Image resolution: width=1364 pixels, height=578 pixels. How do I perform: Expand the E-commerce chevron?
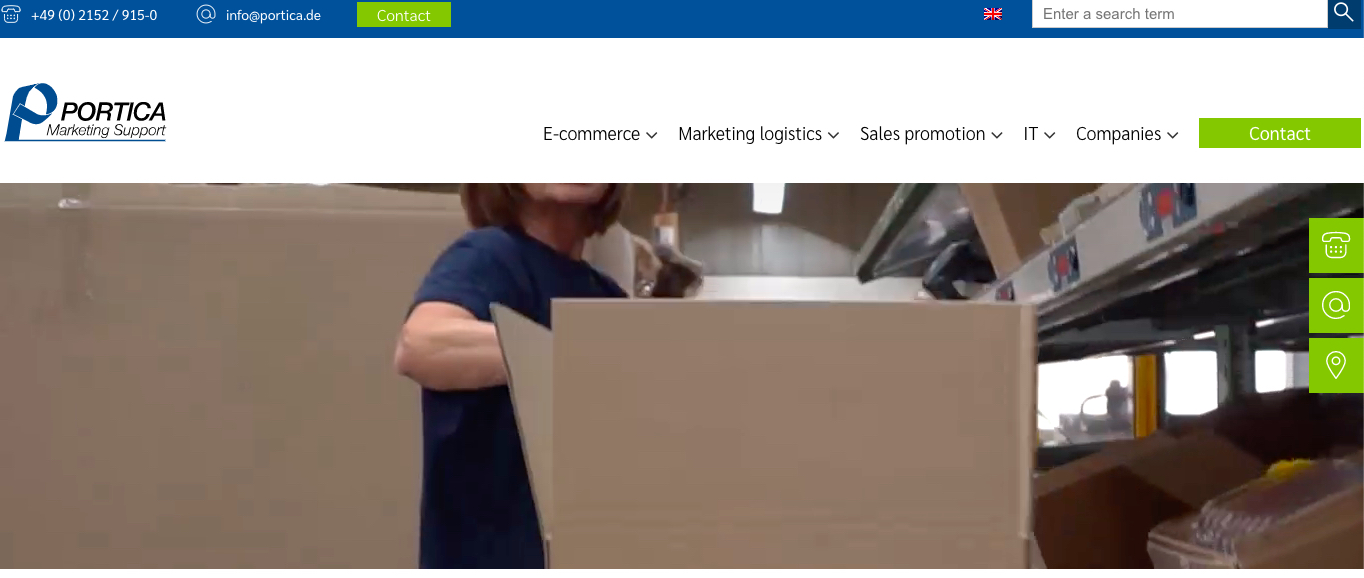652,135
